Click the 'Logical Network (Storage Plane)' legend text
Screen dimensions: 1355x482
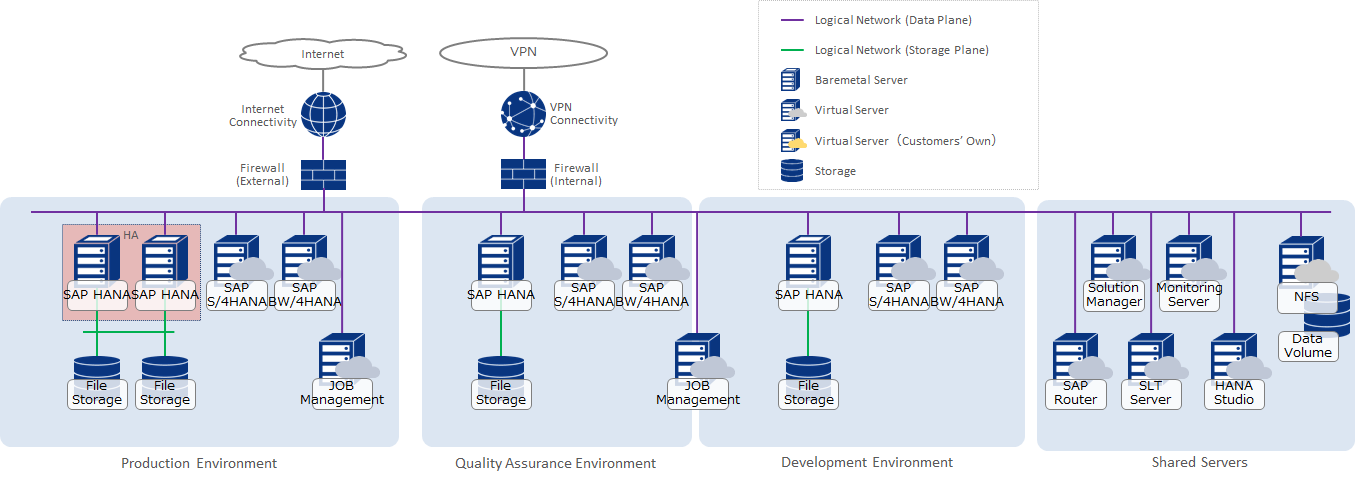[x=902, y=49]
